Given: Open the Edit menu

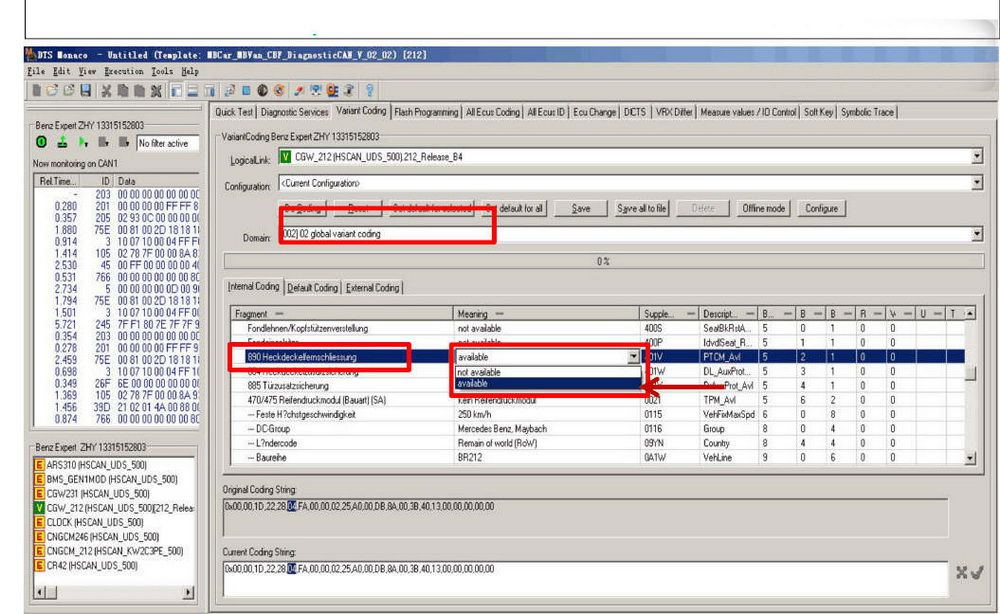Looking at the screenshot, I should tap(61, 71).
